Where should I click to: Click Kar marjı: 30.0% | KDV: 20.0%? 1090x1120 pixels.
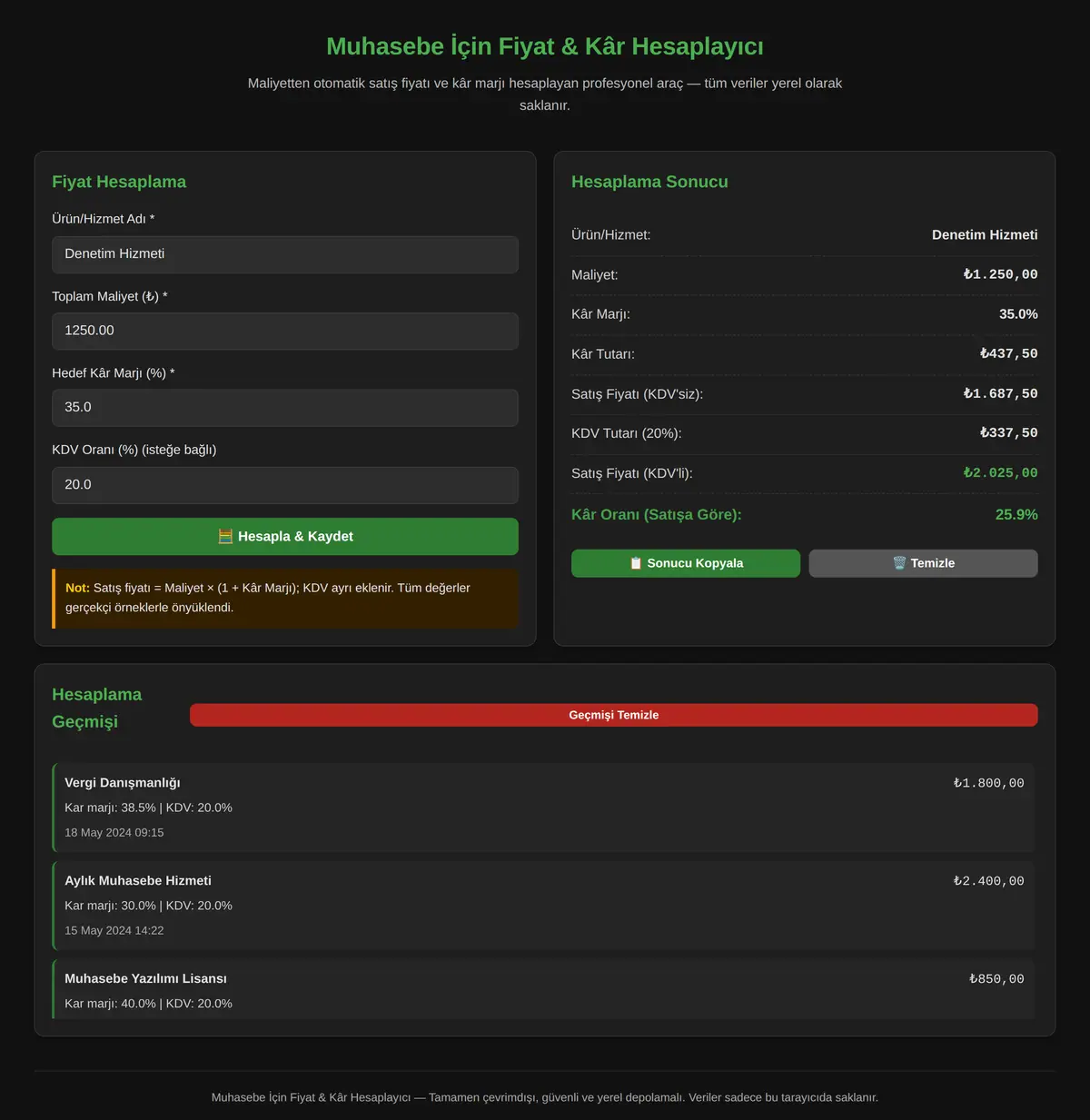[148, 906]
